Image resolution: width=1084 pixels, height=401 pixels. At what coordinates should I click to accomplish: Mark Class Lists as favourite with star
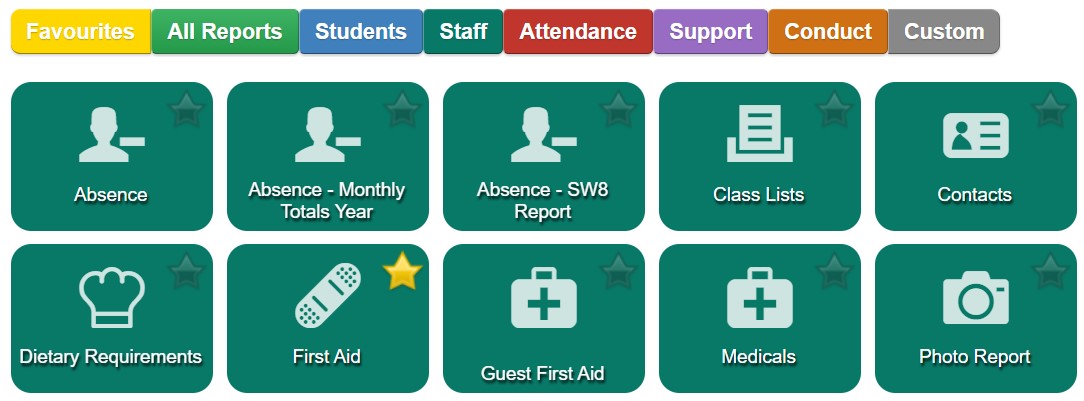pyautogui.click(x=834, y=109)
